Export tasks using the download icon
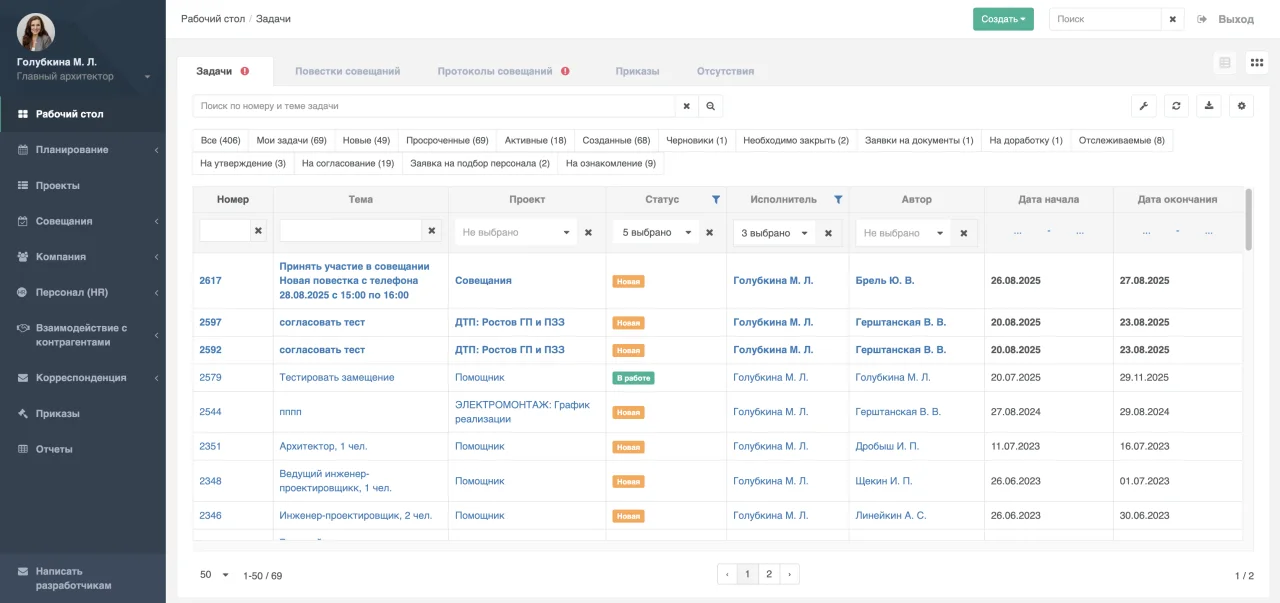Screen dimensions: 1280x603 pyautogui.click(x=1208, y=105)
